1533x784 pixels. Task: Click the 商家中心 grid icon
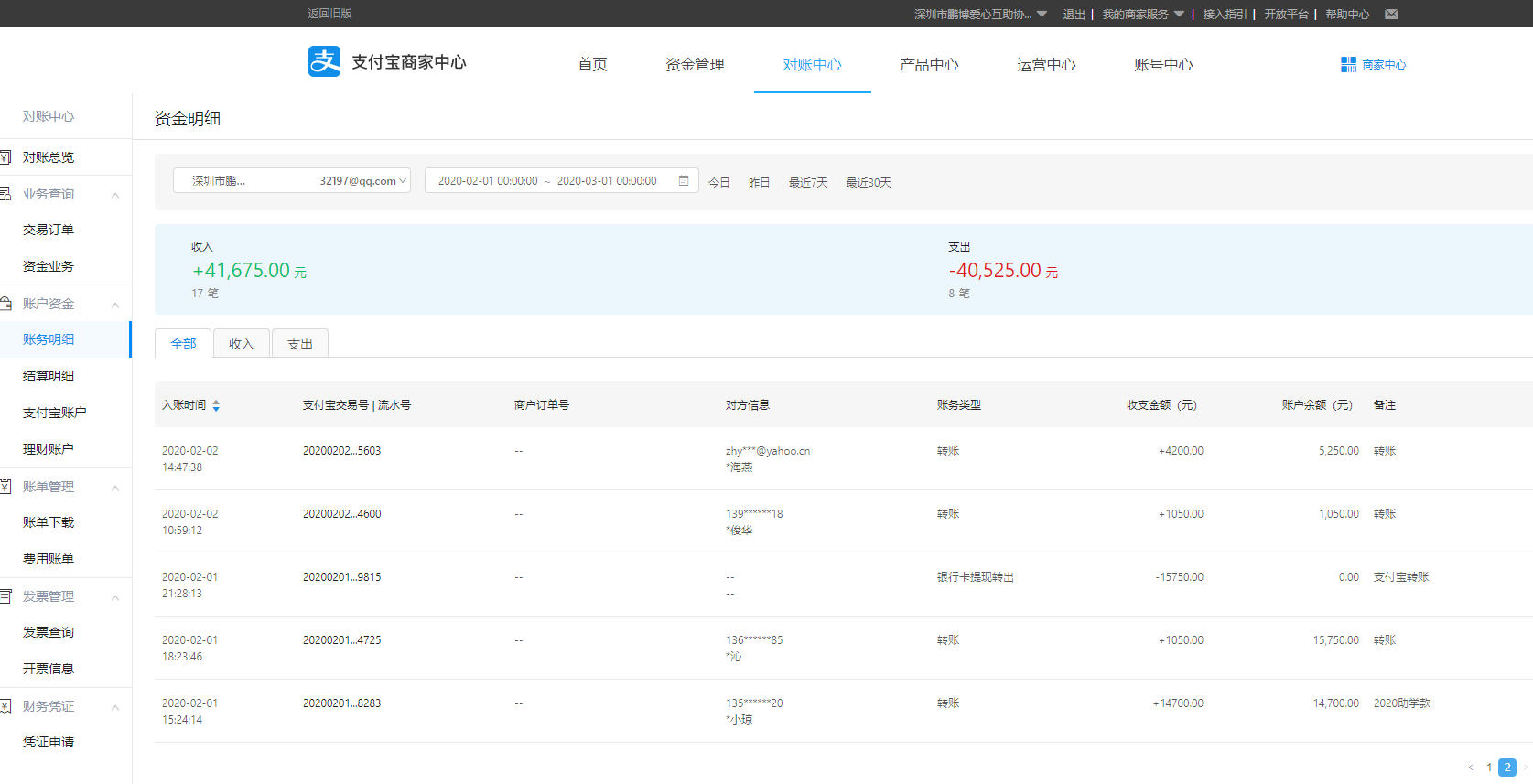click(1348, 64)
